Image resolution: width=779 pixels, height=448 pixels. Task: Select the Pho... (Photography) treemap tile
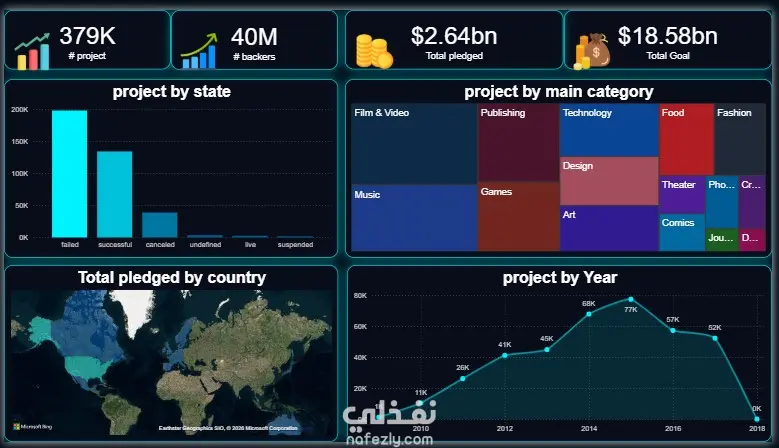722,202
